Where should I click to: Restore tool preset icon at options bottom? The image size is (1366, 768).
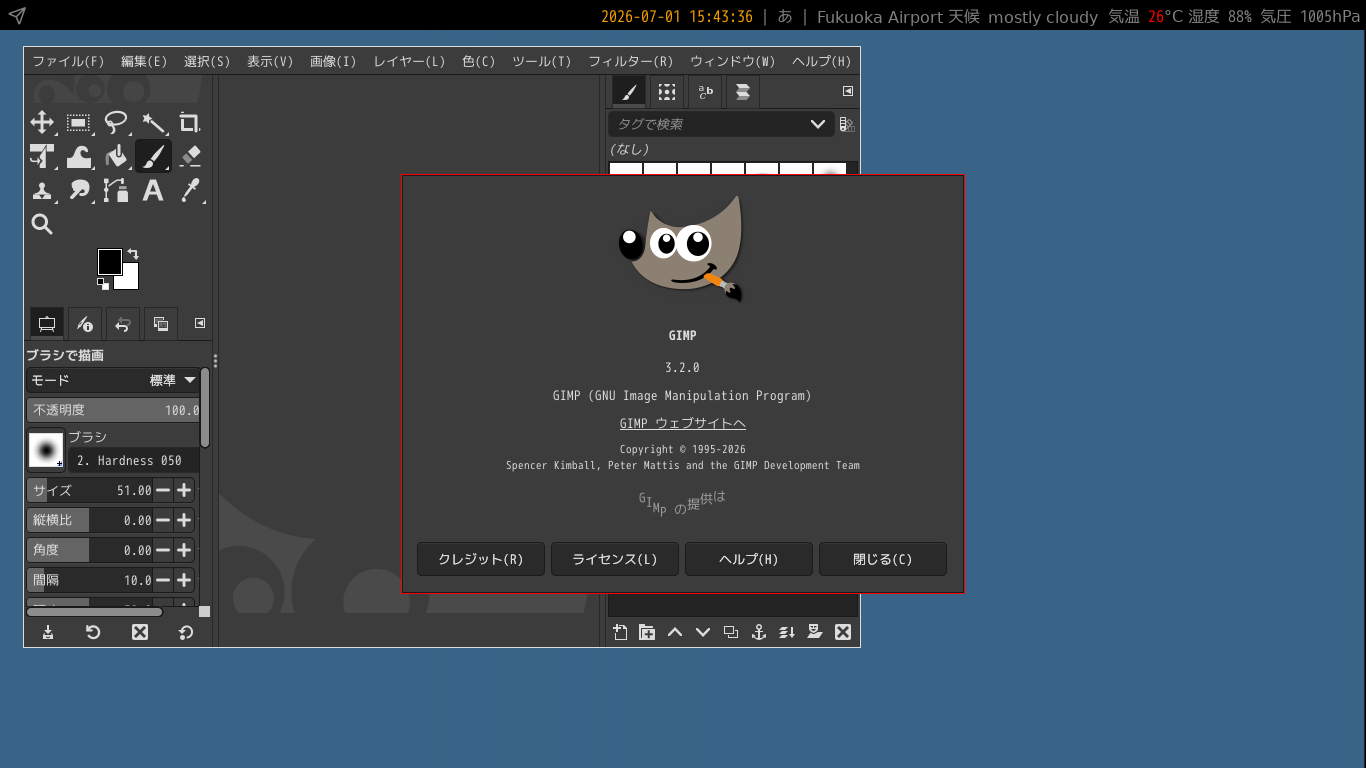click(93, 632)
